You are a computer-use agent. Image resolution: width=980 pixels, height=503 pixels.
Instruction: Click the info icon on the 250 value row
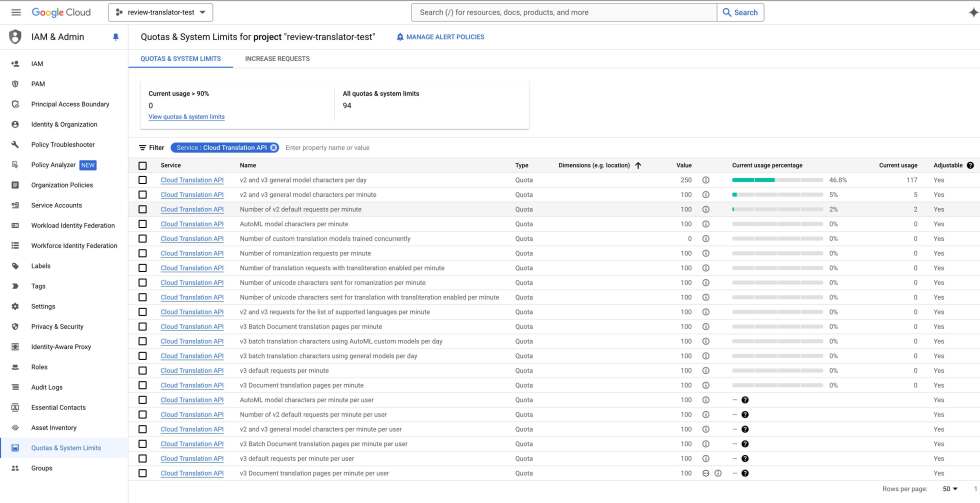point(705,180)
